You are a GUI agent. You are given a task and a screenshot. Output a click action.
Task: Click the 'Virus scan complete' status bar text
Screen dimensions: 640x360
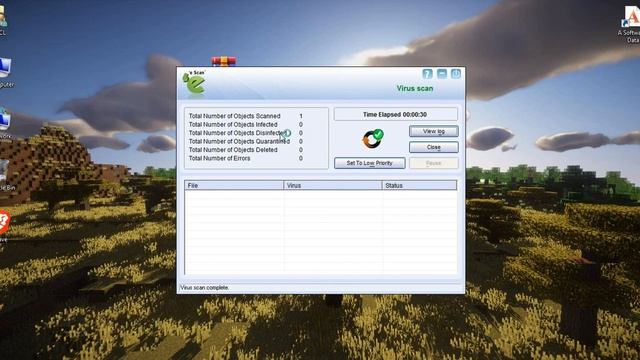point(204,288)
